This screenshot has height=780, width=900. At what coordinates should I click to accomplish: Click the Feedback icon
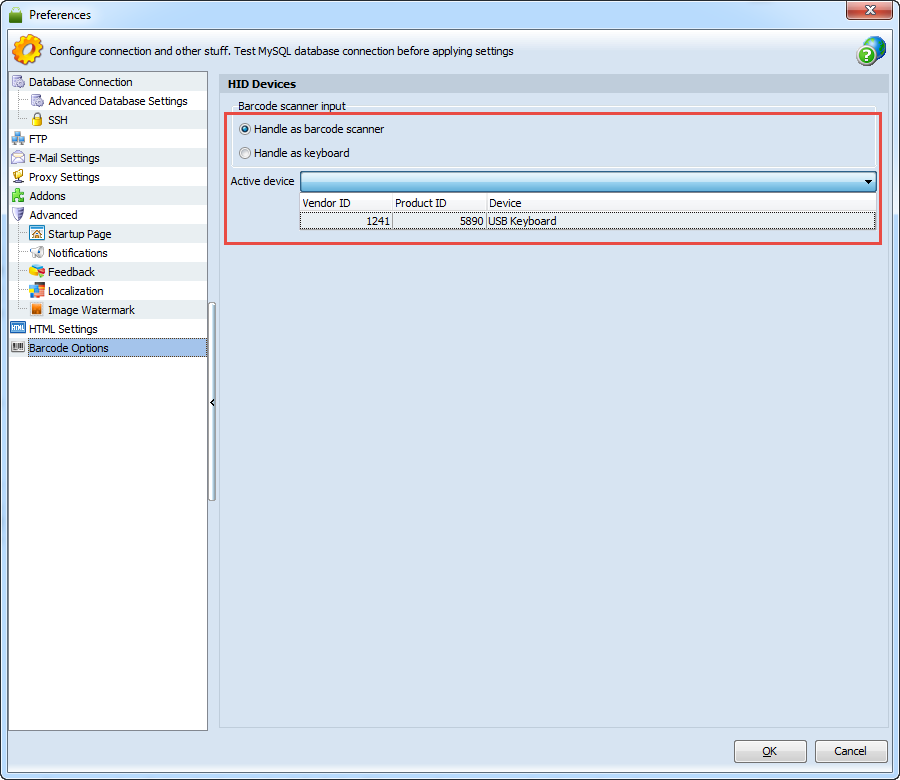tap(37, 271)
